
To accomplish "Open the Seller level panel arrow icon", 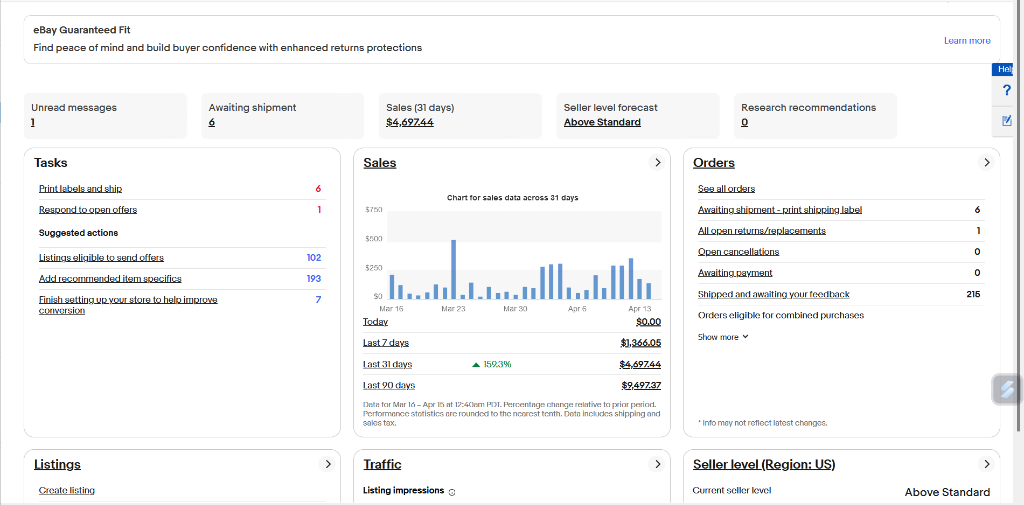I will pyautogui.click(x=987, y=464).
